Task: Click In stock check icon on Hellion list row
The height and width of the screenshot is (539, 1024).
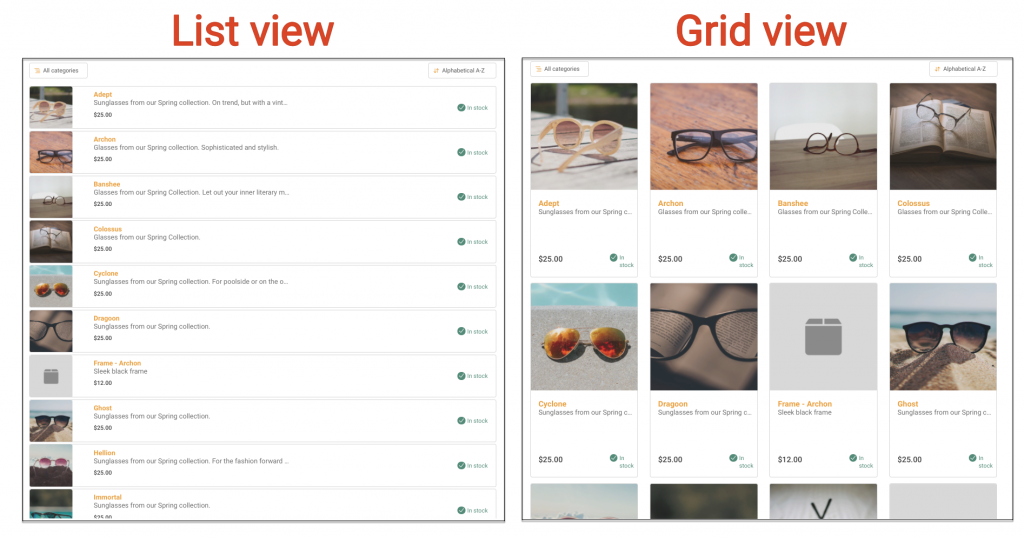Action: coord(461,465)
